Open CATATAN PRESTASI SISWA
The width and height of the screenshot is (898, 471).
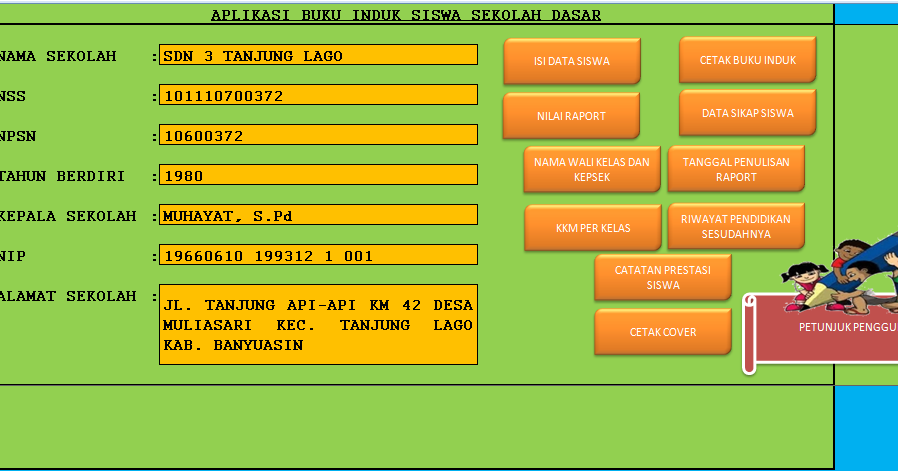663,277
